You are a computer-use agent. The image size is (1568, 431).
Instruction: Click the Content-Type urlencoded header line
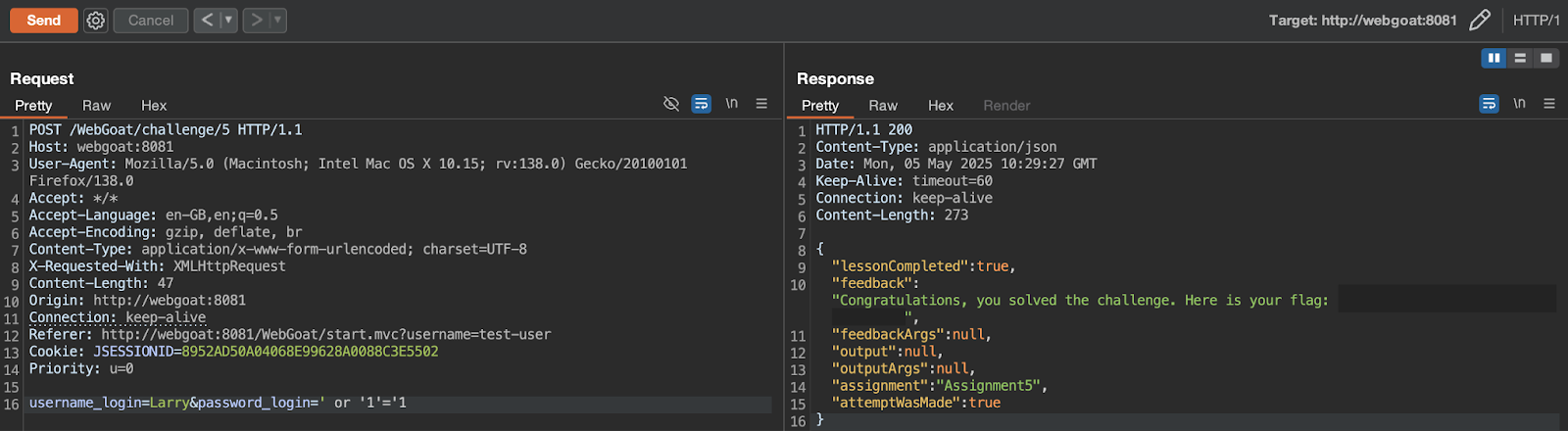tap(277, 249)
